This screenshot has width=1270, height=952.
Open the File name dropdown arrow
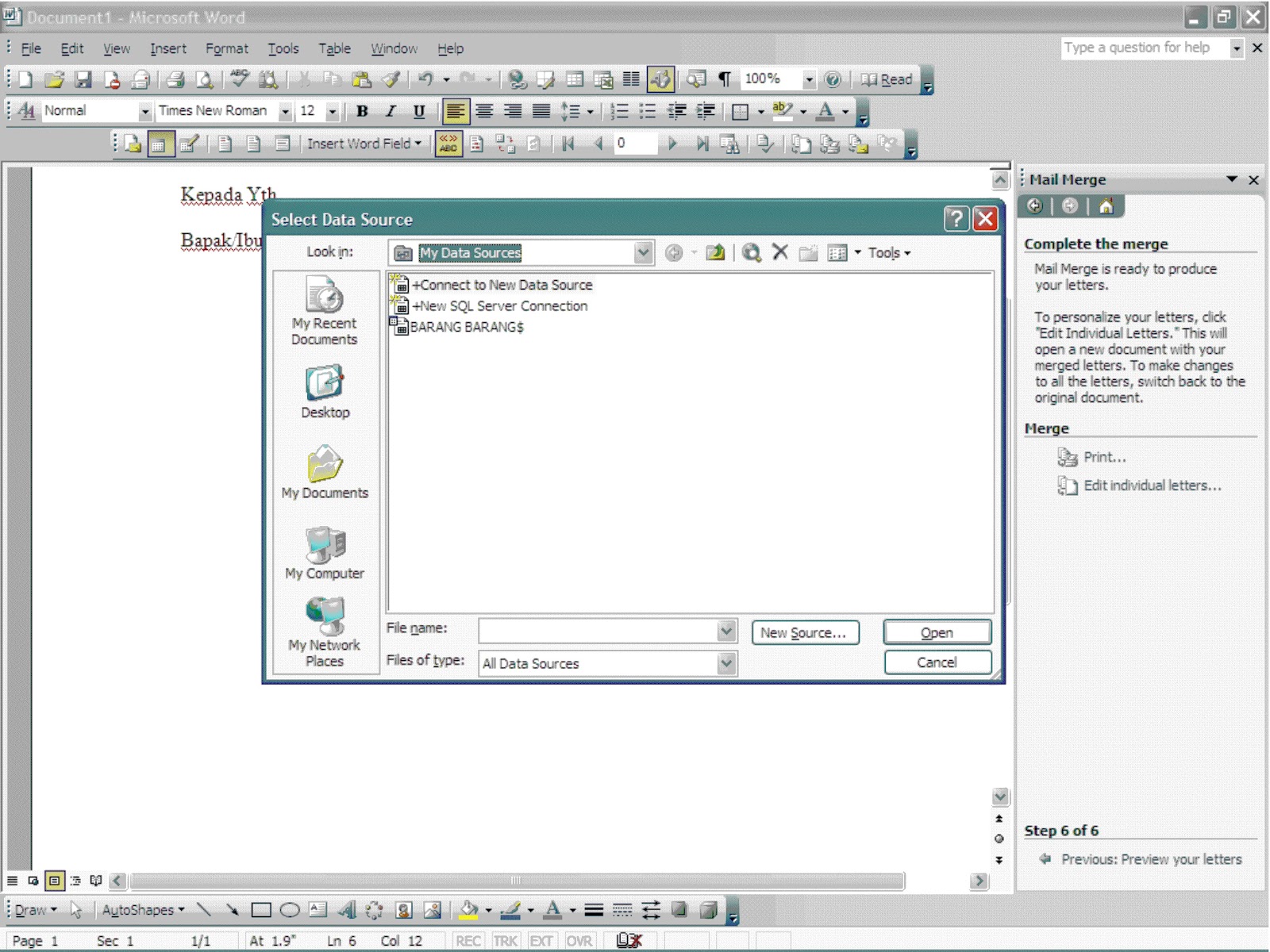point(726,631)
